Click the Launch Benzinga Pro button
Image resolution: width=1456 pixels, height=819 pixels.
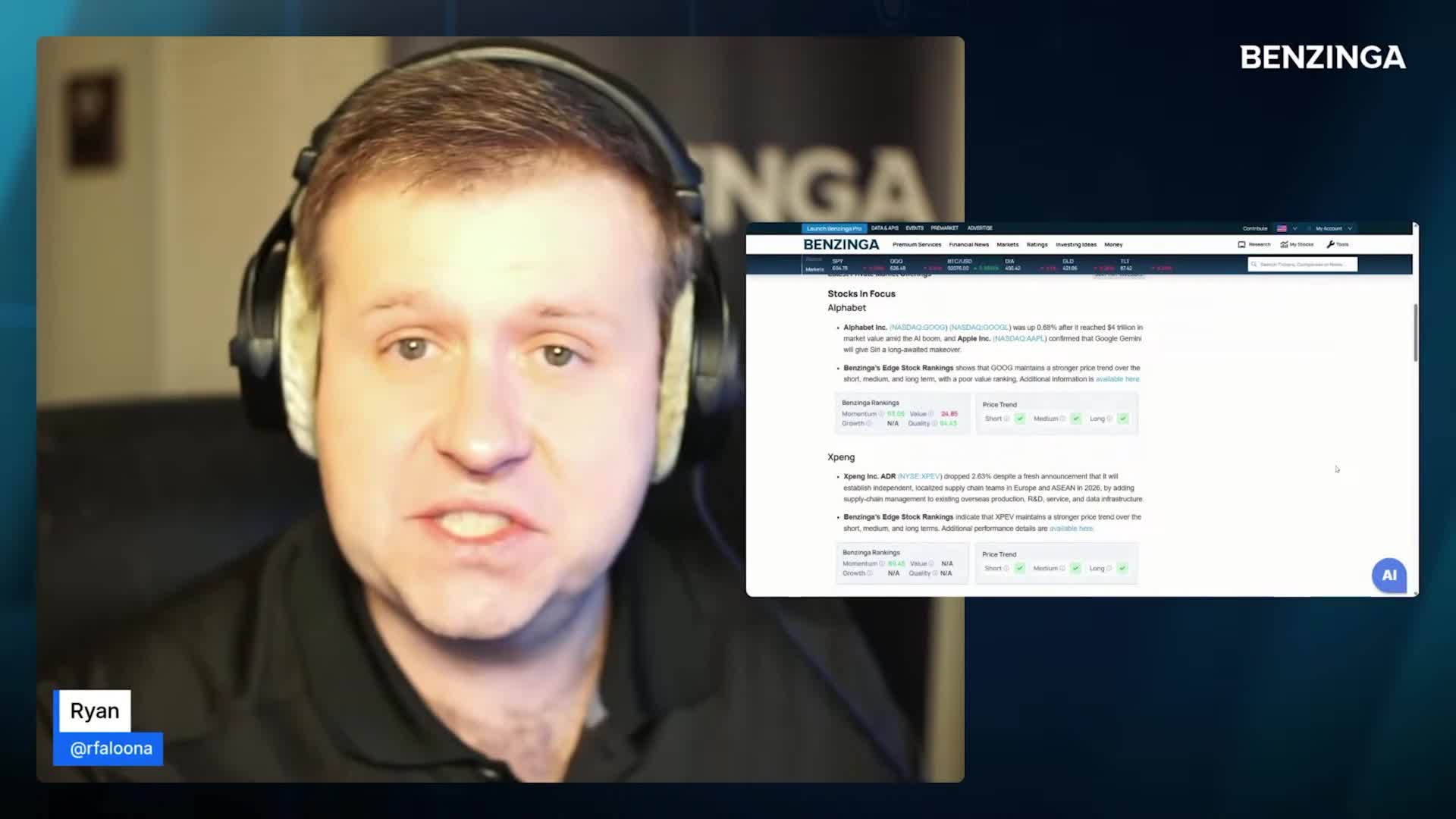834,228
